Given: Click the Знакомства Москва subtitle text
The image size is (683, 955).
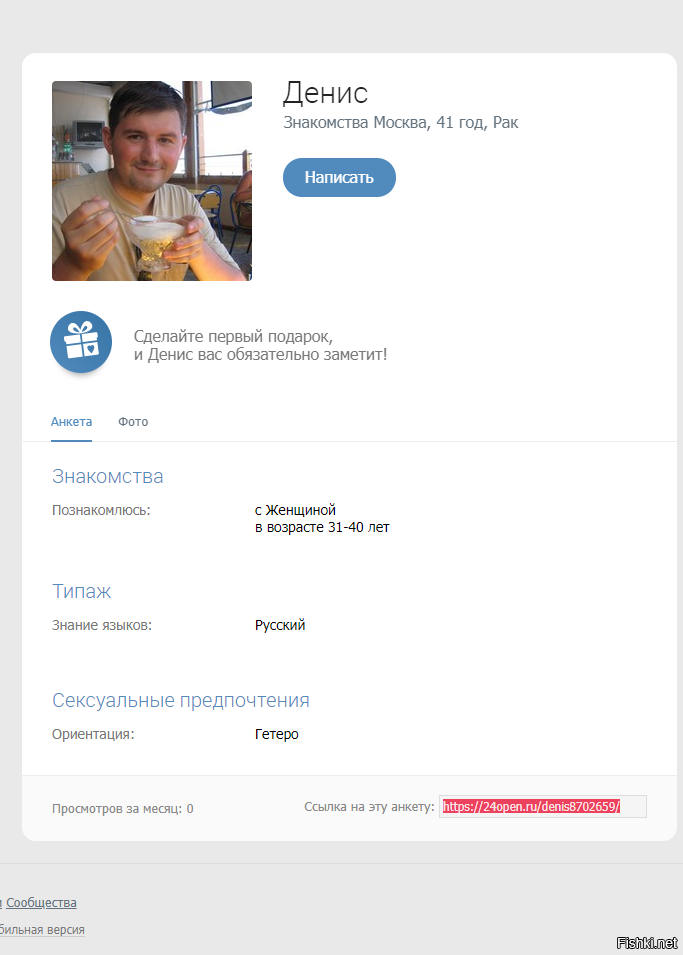Looking at the screenshot, I should (400, 122).
